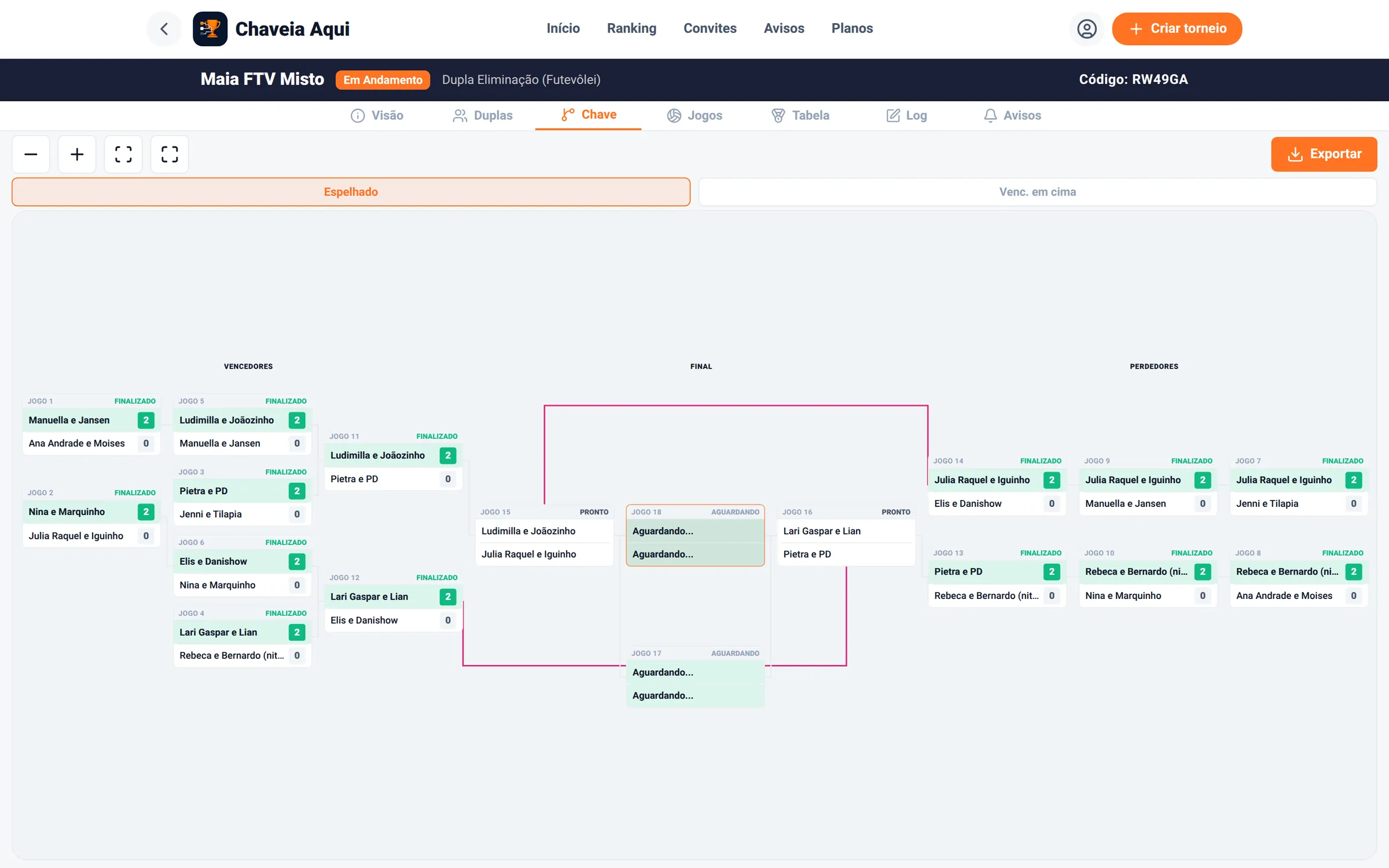Zoom in the bracket with plus button
This screenshot has height=868, width=1389.
77,154
